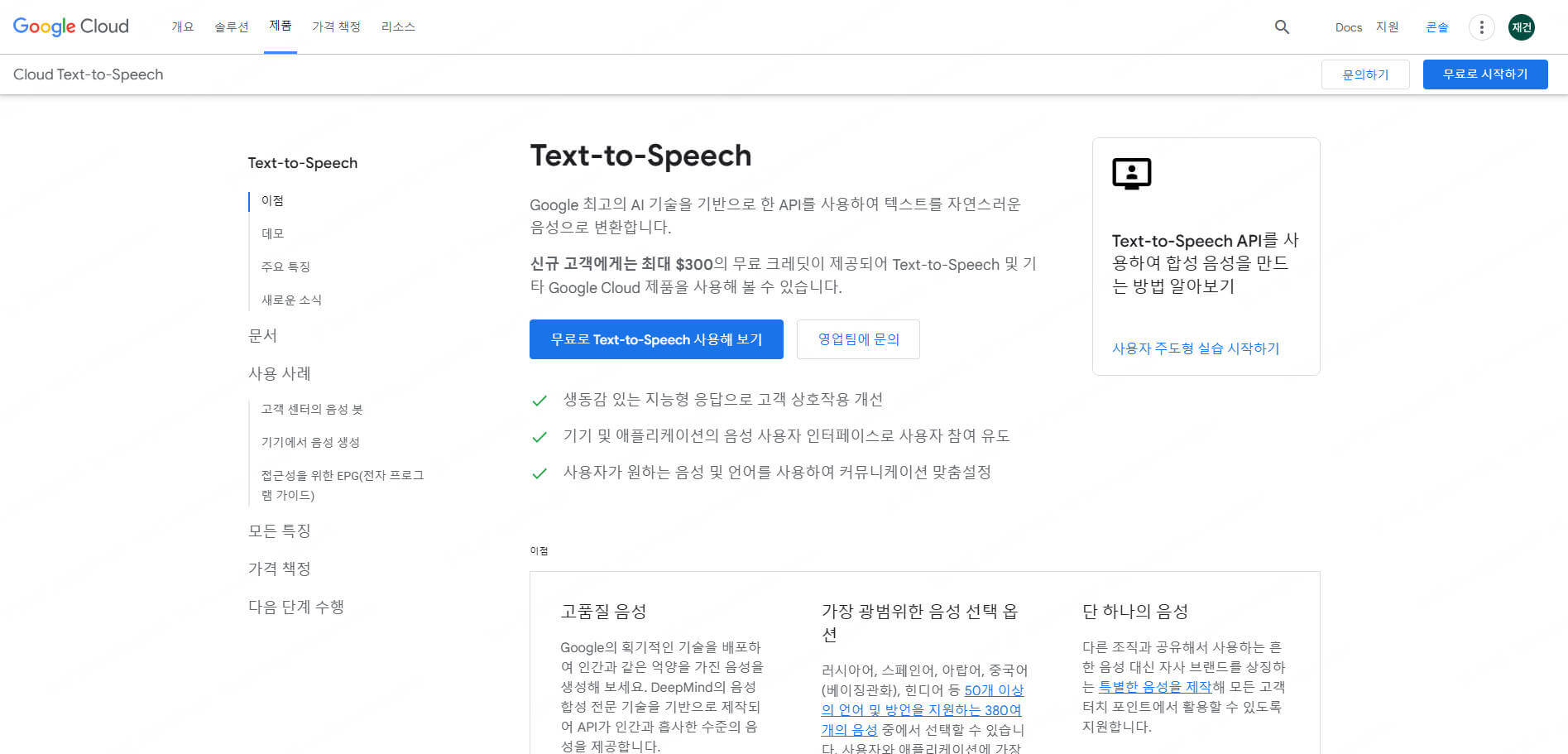Select 이점 in the sidebar

pyautogui.click(x=272, y=200)
